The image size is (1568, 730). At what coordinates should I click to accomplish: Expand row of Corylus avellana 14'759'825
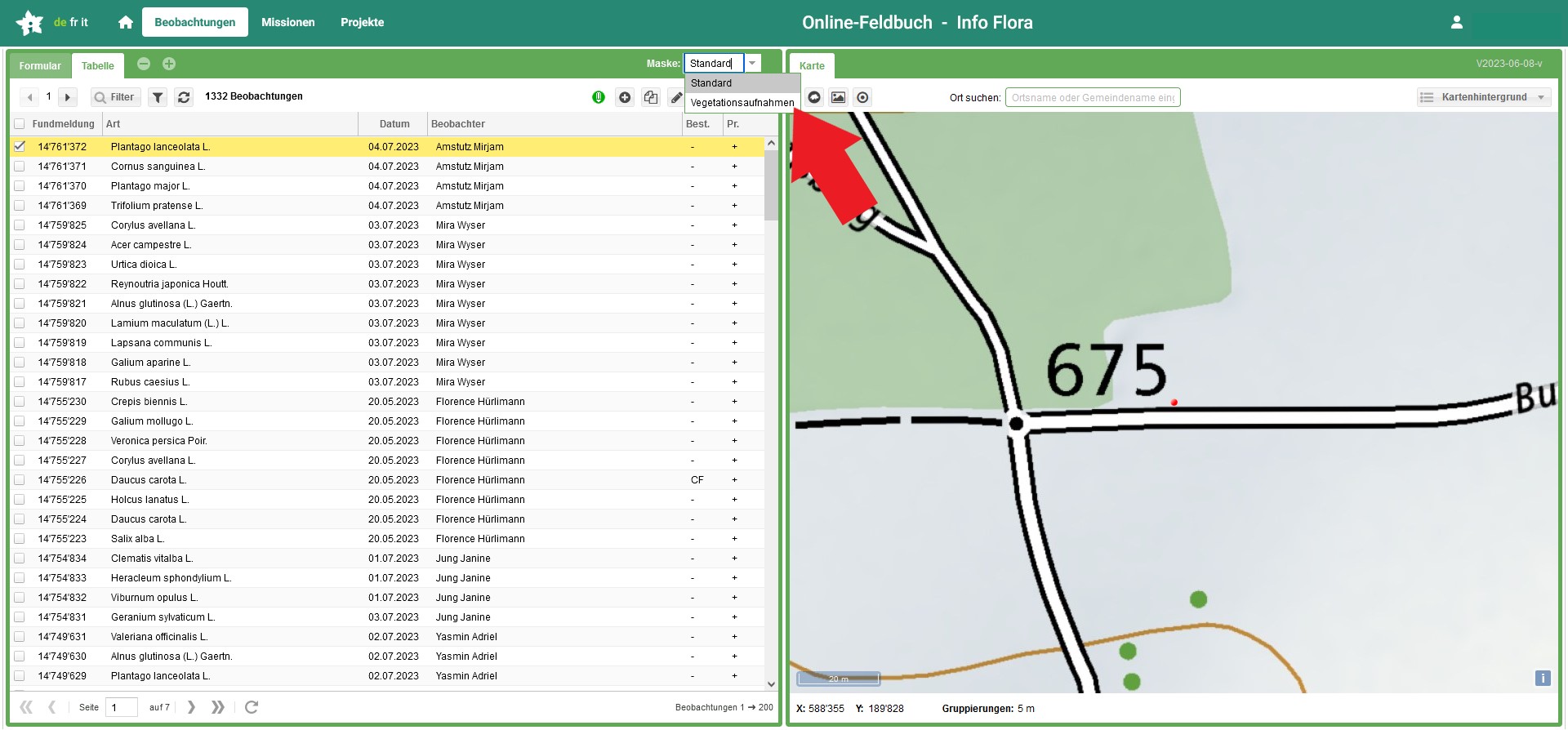coord(734,225)
